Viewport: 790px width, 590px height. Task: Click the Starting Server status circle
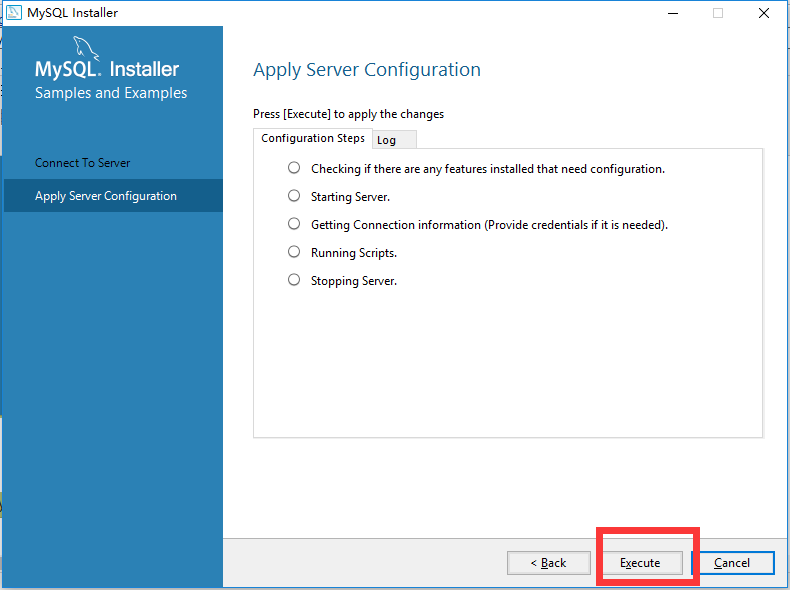[294, 196]
